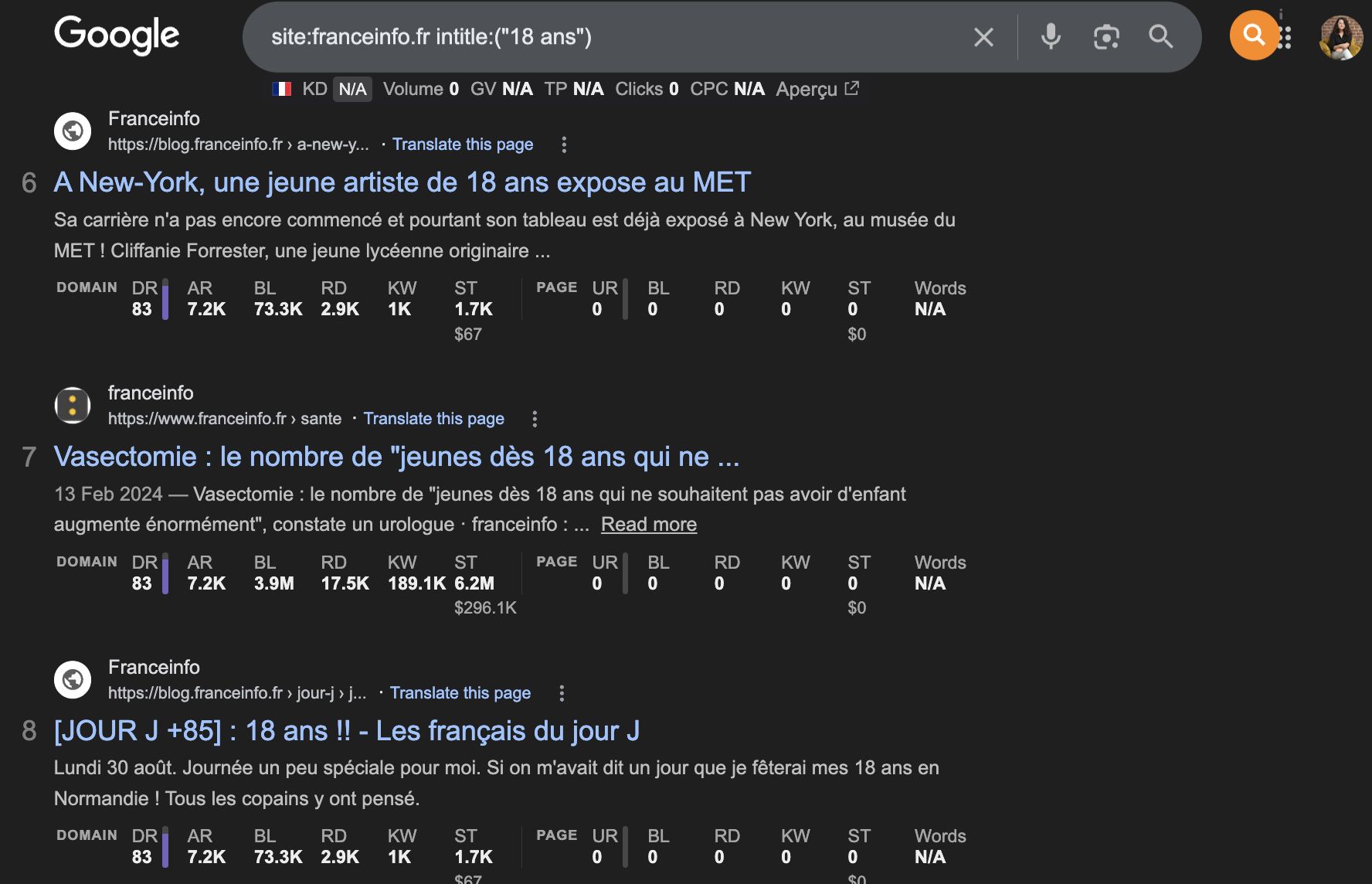Open three-dot menu on Vasectomie result
Image resolution: width=1372 pixels, height=884 pixels.
coord(535,418)
